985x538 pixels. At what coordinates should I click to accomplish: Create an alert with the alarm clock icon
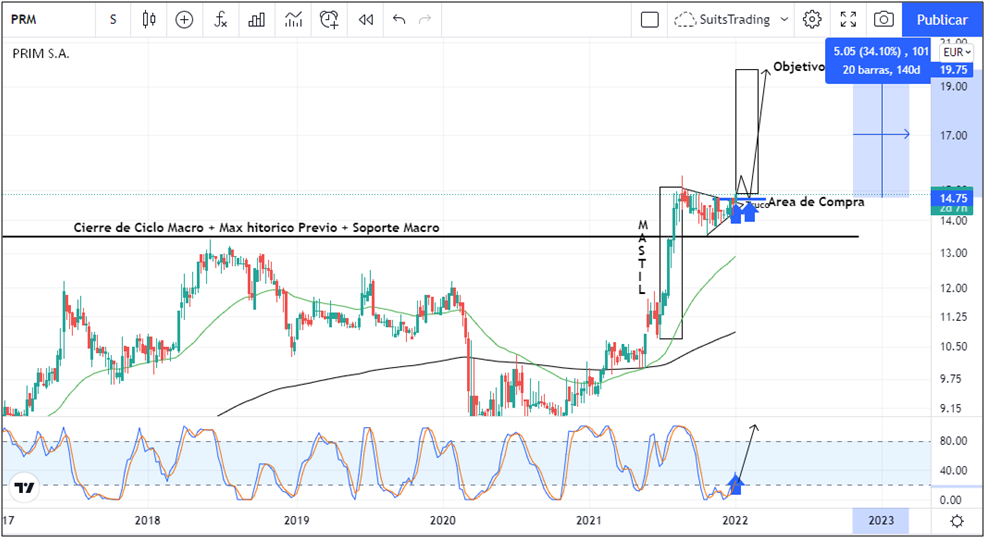coord(329,19)
